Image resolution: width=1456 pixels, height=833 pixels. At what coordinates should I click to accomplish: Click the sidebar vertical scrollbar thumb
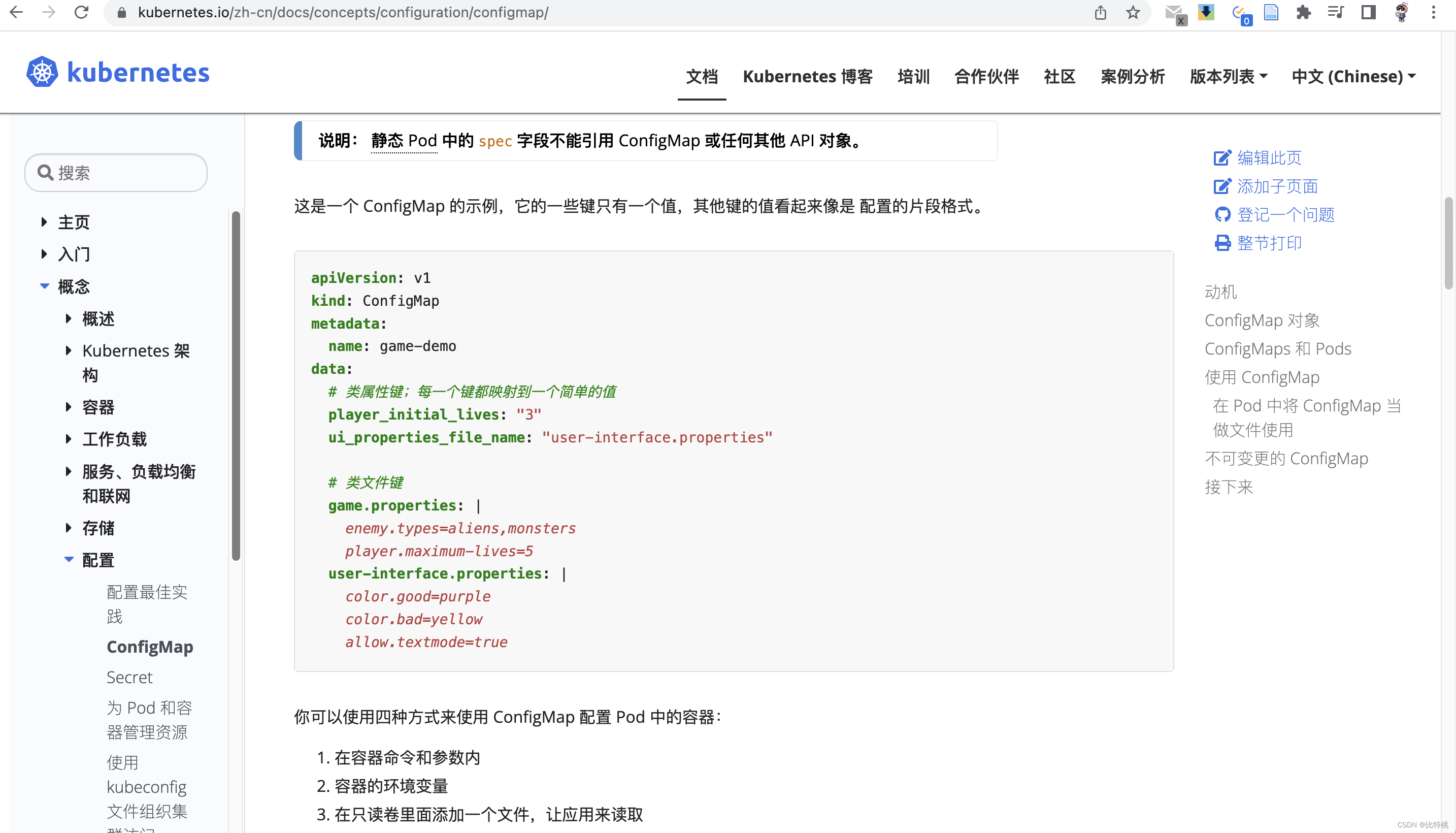(x=236, y=386)
